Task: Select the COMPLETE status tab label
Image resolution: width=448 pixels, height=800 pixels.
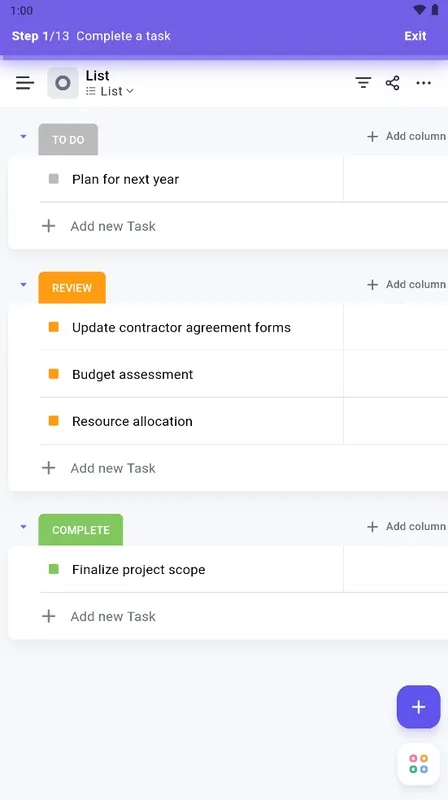Action: pyautogui.click(x=81, y=530)
